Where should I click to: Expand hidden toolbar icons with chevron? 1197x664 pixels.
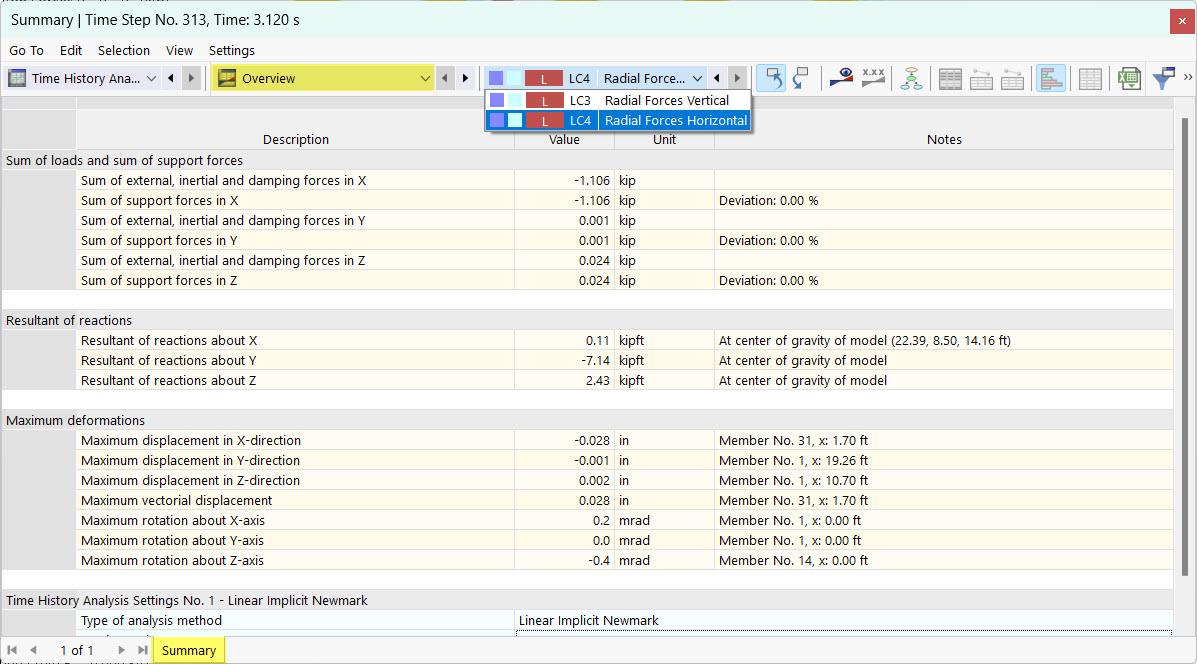[1188, 77]
